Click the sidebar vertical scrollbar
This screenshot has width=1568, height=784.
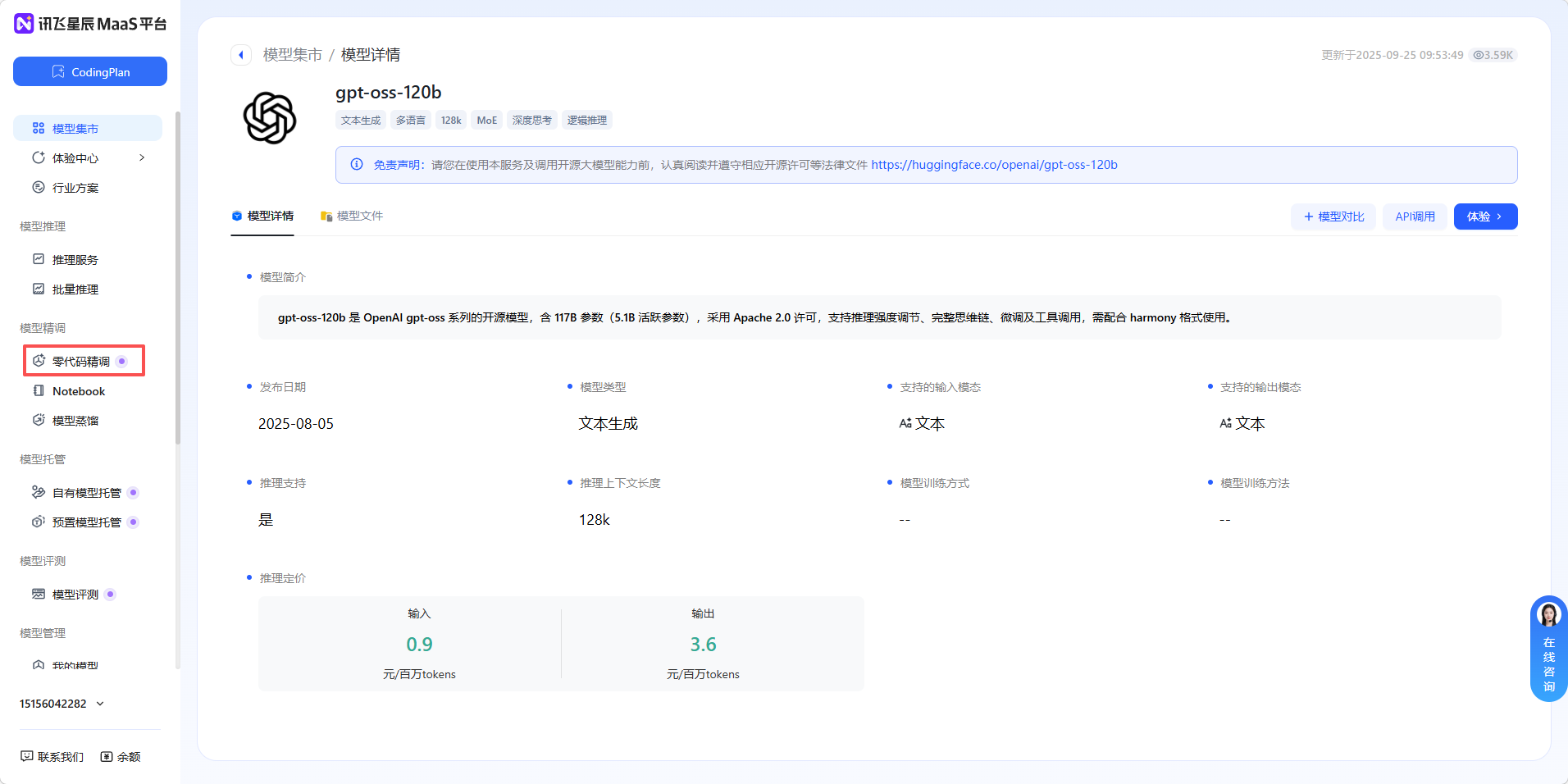tap(177, 279)
